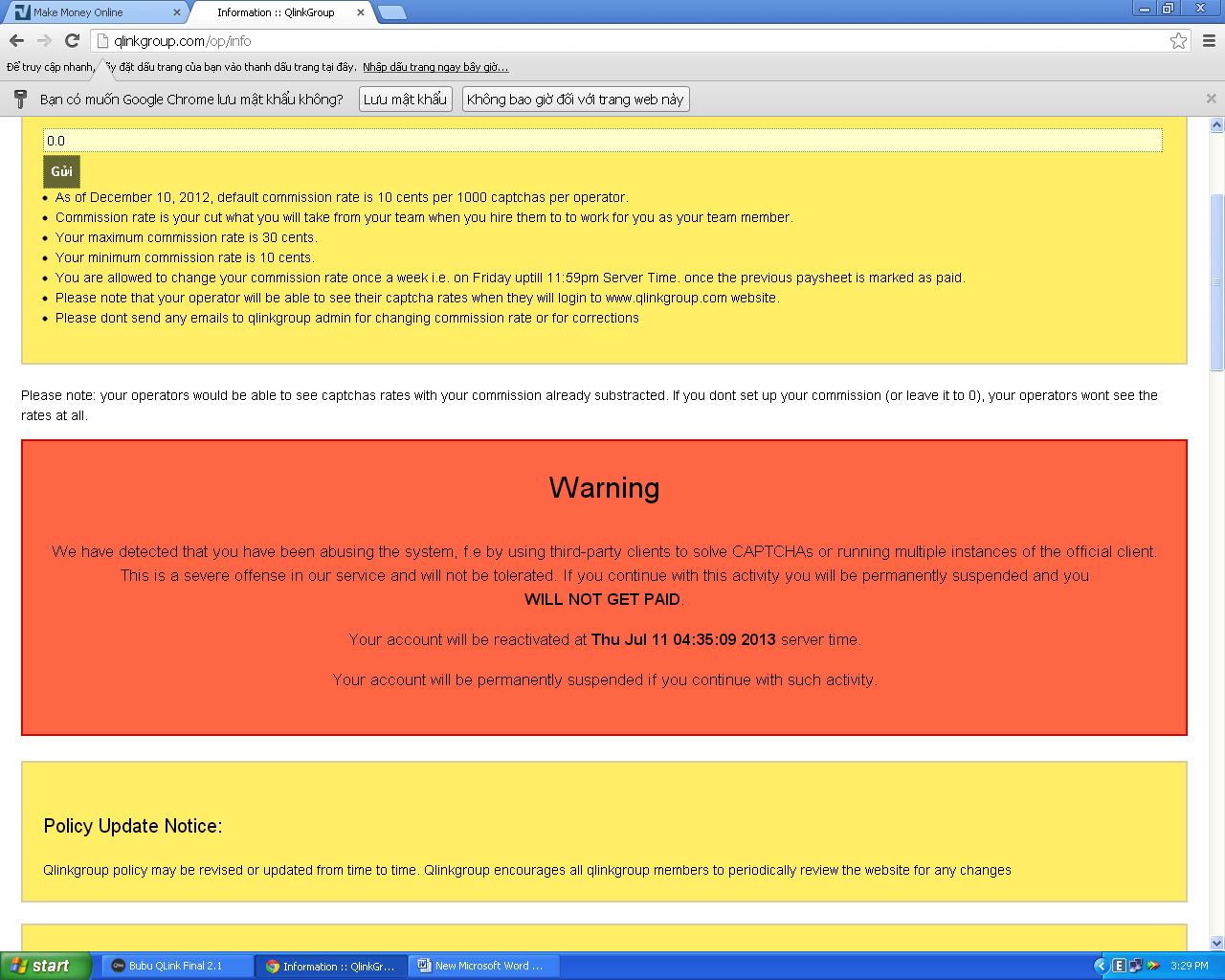Open the Windows Start menu
This screenshot has width=1225, height=980.
click(46, 966)
